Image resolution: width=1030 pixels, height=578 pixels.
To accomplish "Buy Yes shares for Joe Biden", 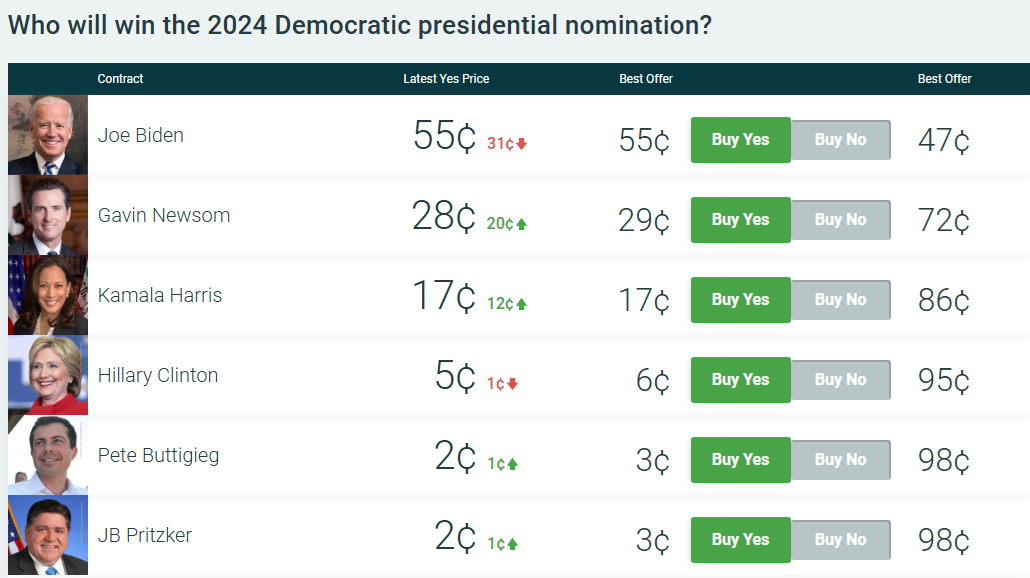I will [x=740, y=140].
